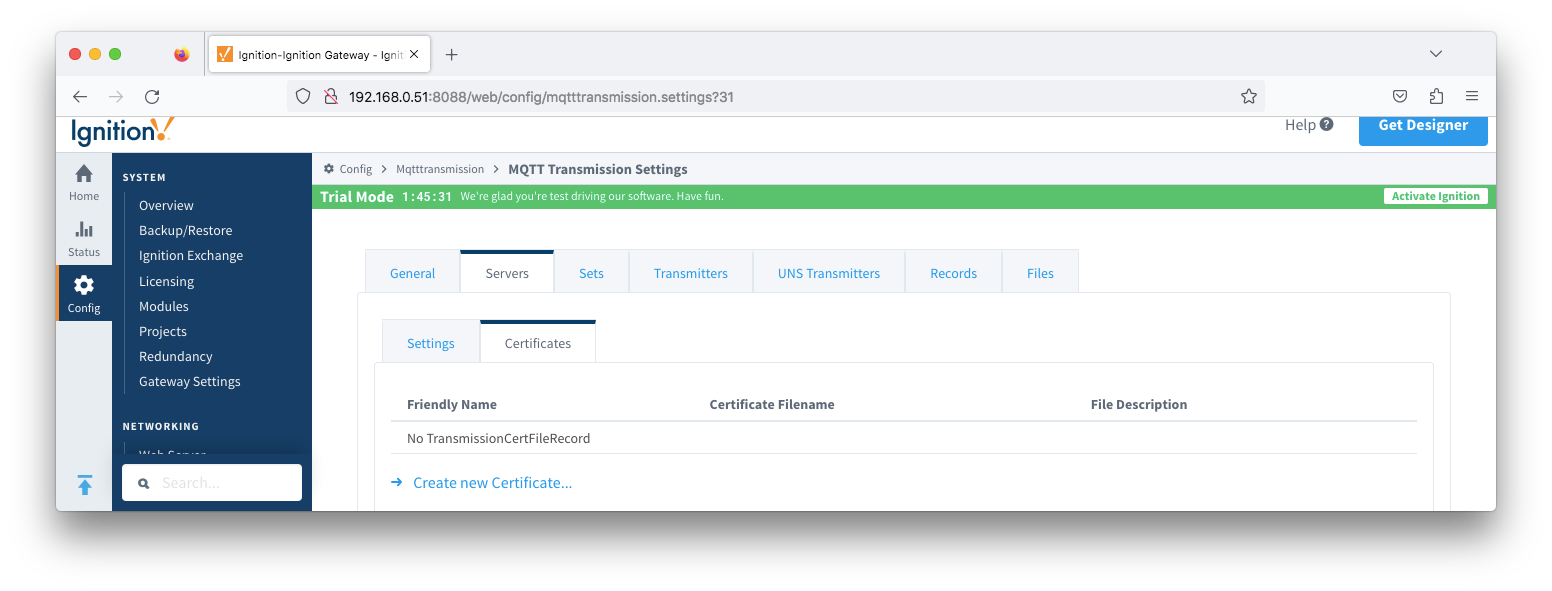This screenshot has height=591, width=1552.
Task: Click the No TransmissionCertFileRecord row text
Action: [498, 438]
